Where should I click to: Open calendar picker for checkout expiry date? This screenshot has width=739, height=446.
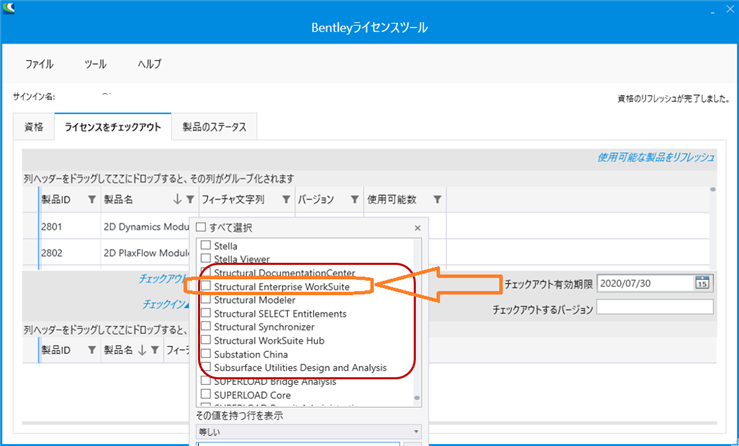(x=702, y=283)
